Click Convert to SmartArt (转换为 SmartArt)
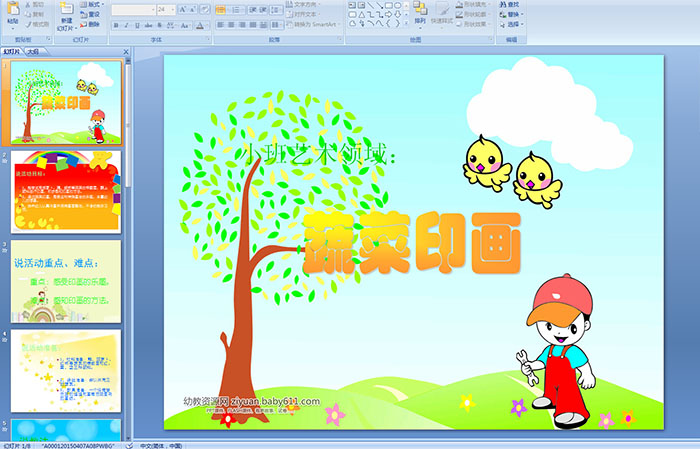The image size is (700, 449). coord(313,24)
